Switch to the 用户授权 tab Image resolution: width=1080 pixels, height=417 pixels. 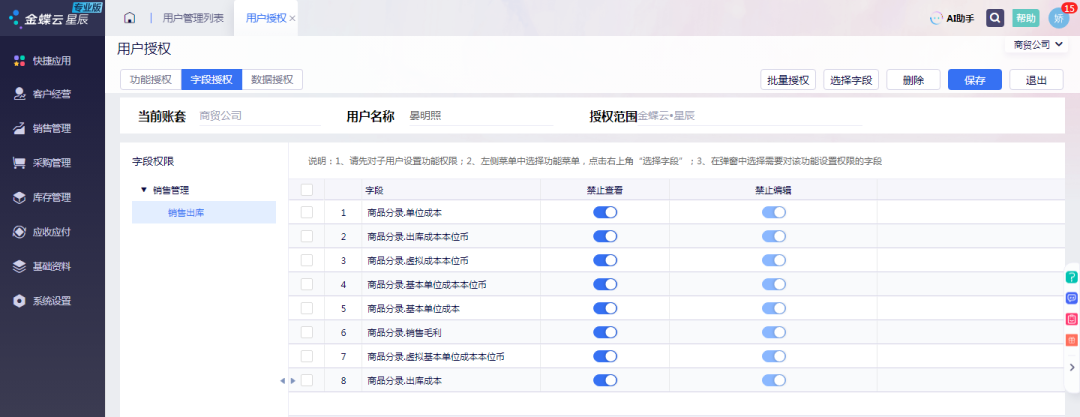click(x=266, y=19)
